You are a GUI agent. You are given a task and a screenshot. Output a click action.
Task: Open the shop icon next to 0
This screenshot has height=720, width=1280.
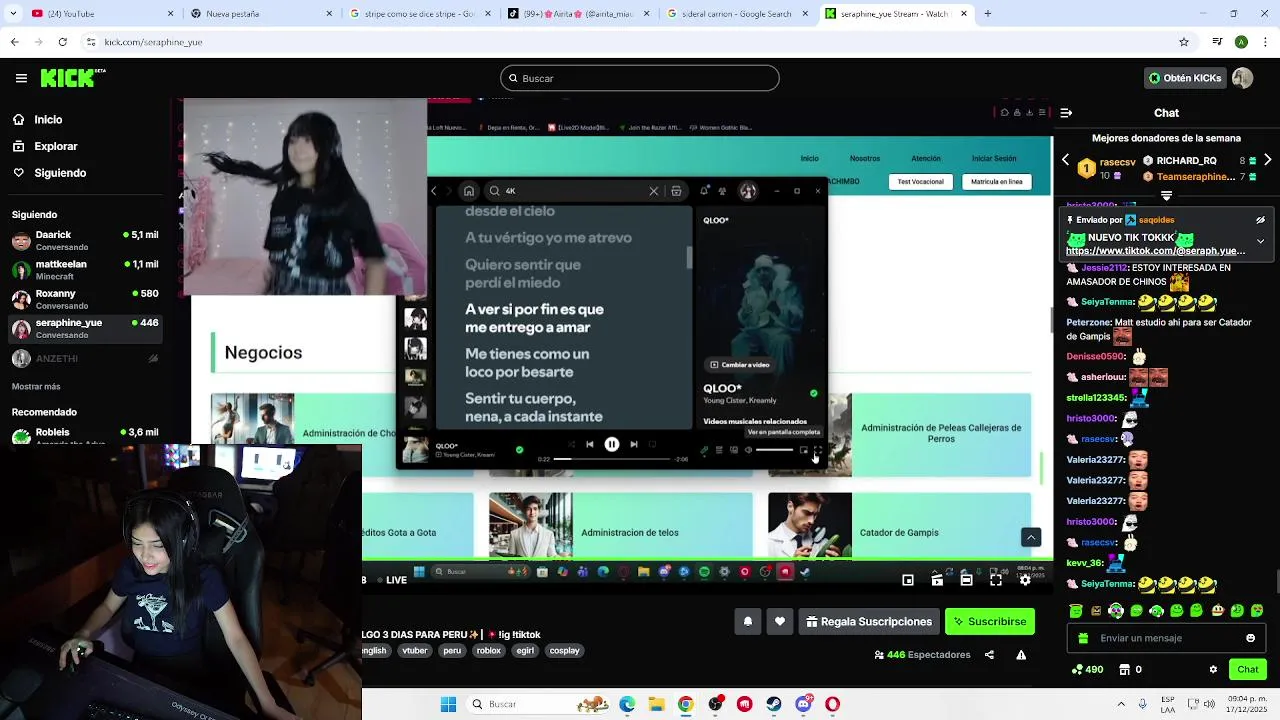1124,669
